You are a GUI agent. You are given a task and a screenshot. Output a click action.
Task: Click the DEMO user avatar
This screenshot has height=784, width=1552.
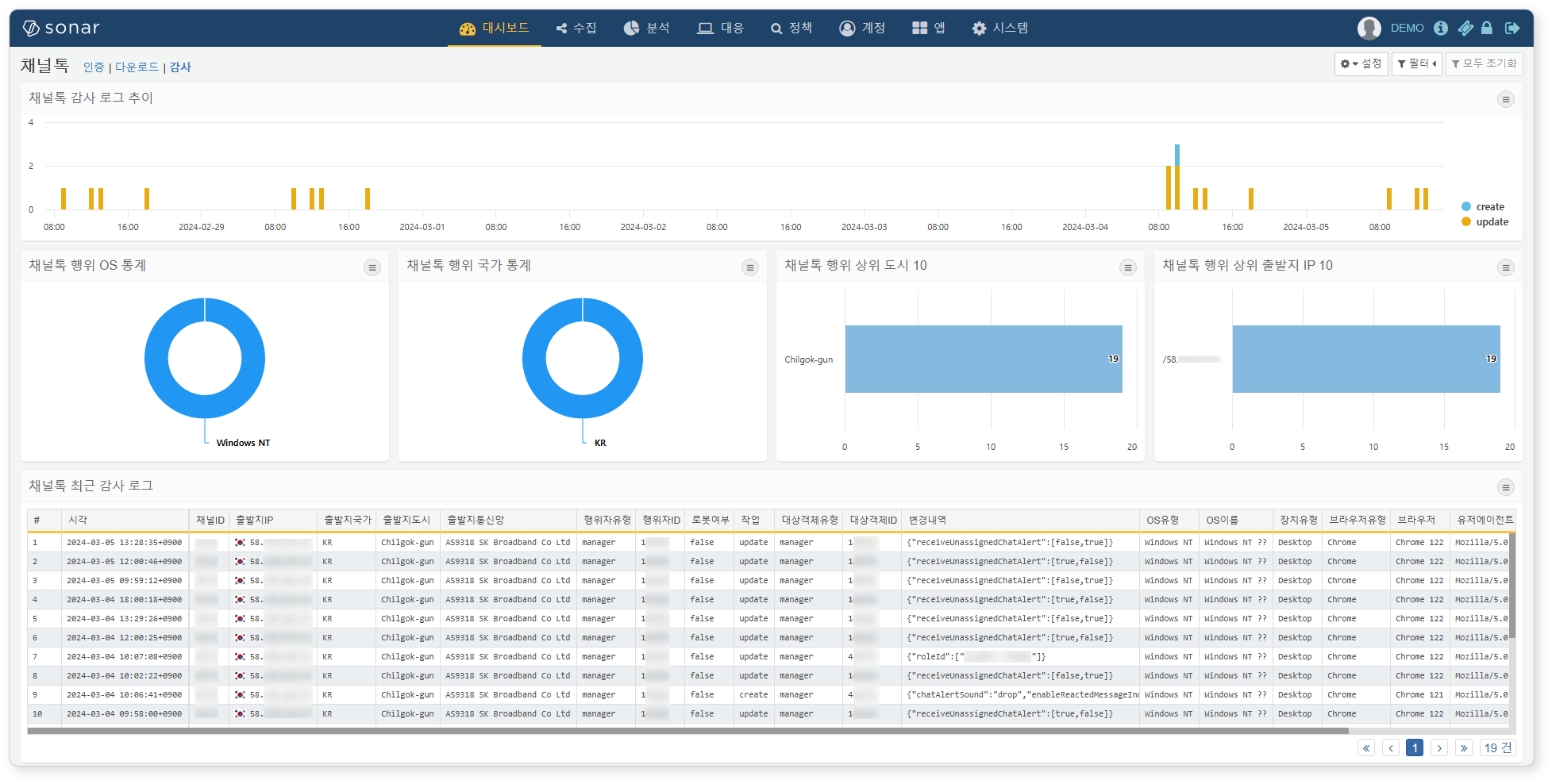point(1369,28)
